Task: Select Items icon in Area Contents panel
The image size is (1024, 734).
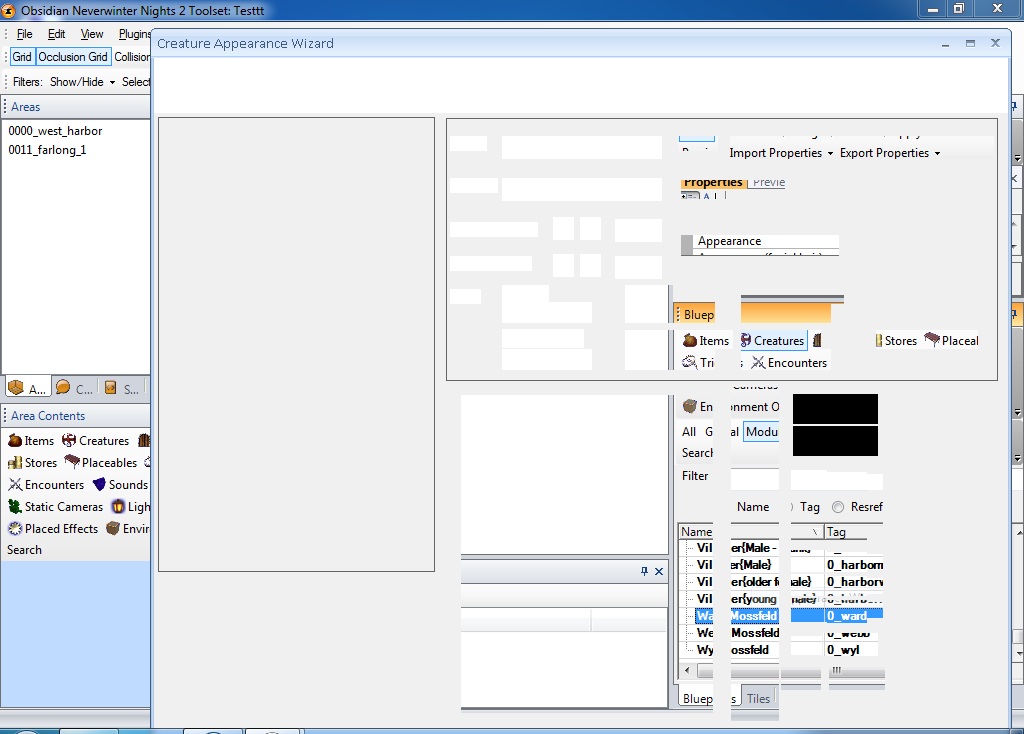Action: [x=15, y=441]
